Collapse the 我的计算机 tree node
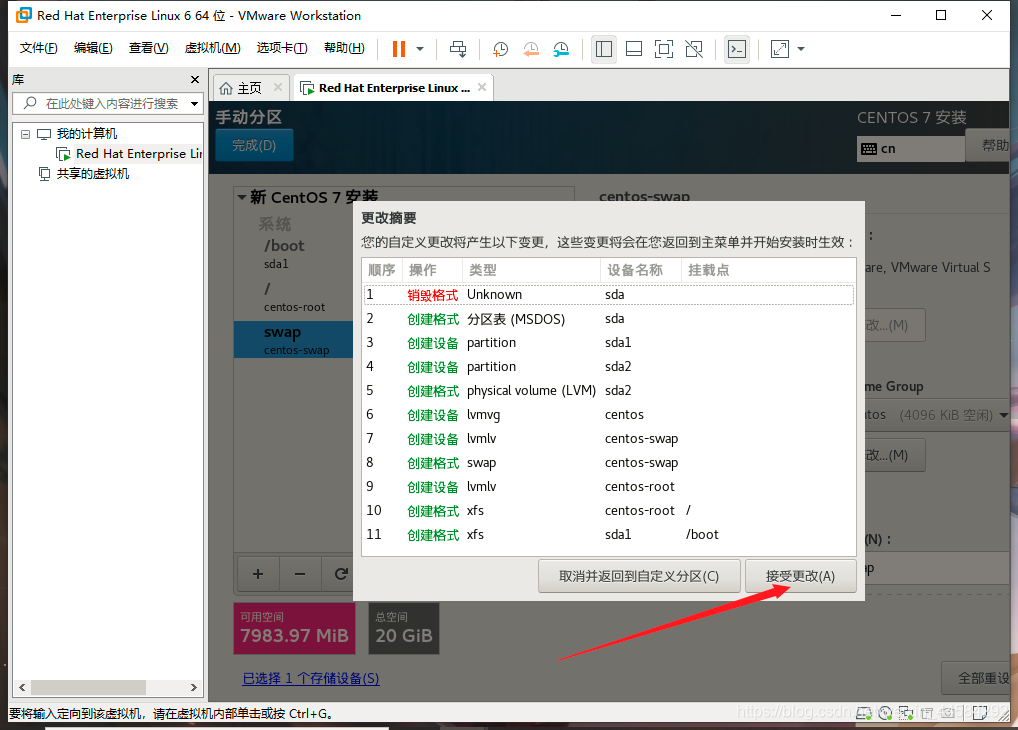Screen dimensions: 1018x730 [x=25, y=134]
